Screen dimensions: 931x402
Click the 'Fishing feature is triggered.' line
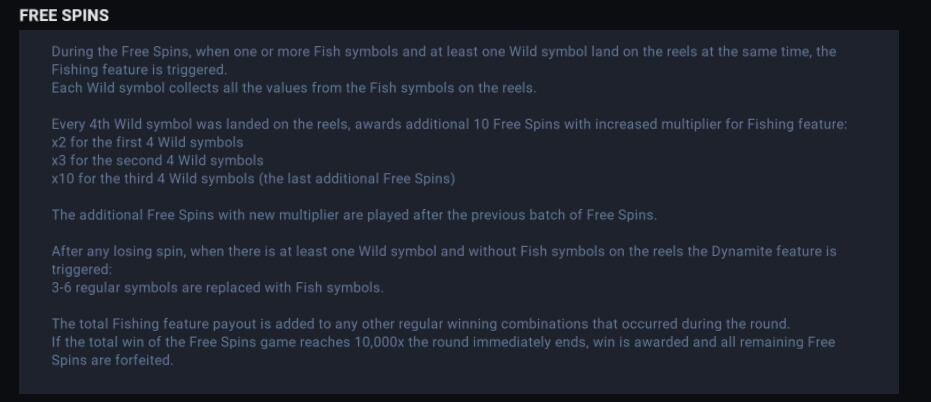click(x=140, y=70)
